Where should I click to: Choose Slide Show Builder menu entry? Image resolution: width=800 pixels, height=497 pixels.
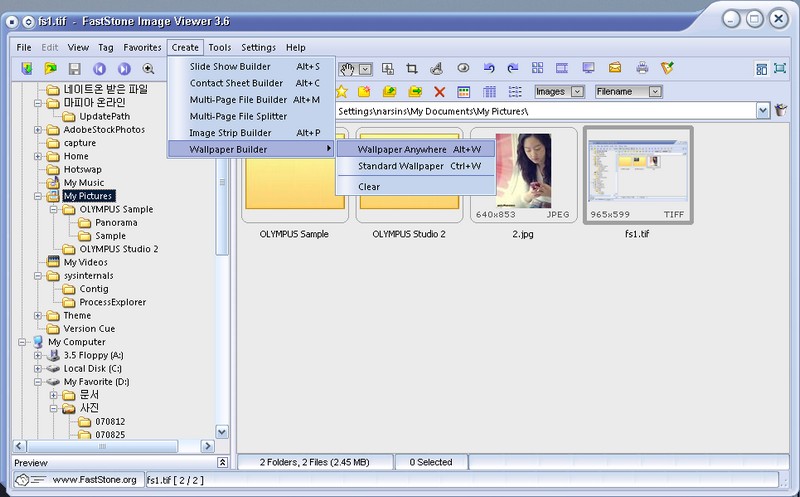[252, 66]
